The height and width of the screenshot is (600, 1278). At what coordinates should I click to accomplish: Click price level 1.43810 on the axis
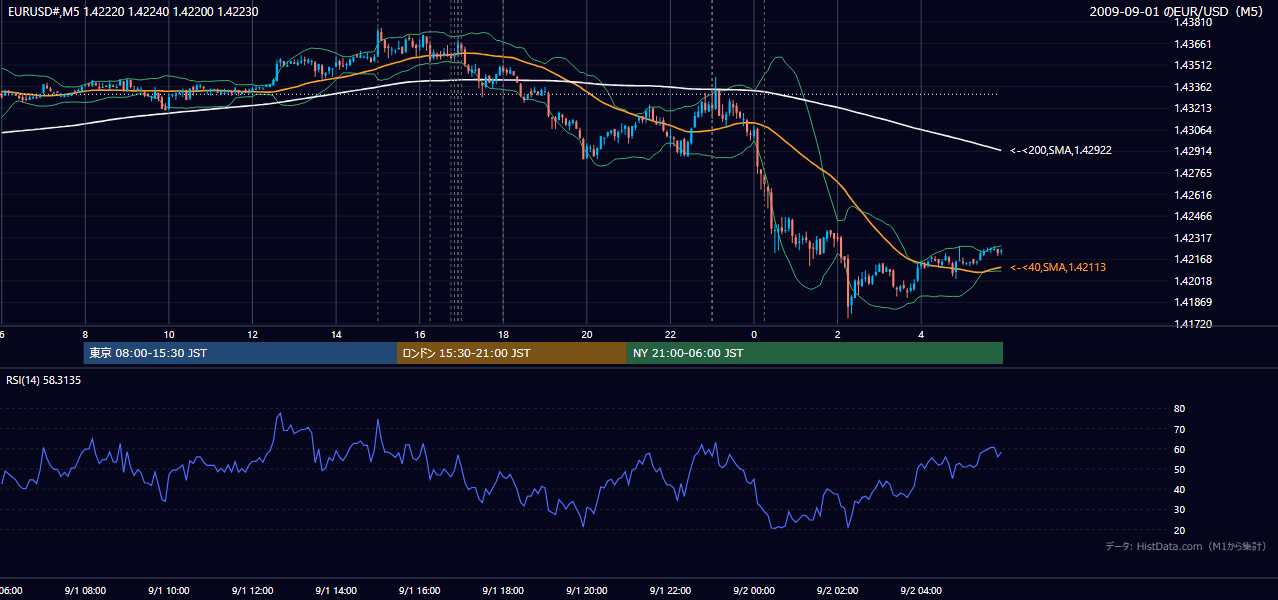click(x=1194, y=22)
